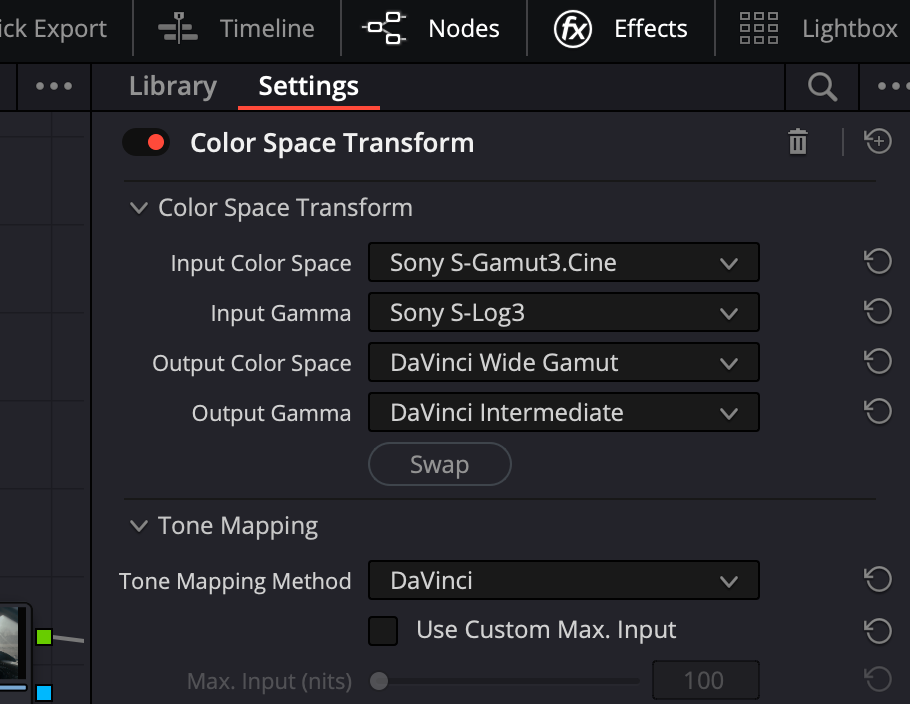Viewport: 910px width, 704px height.
Task: Reset Input Color Space to default
Action: pos(877,263)
